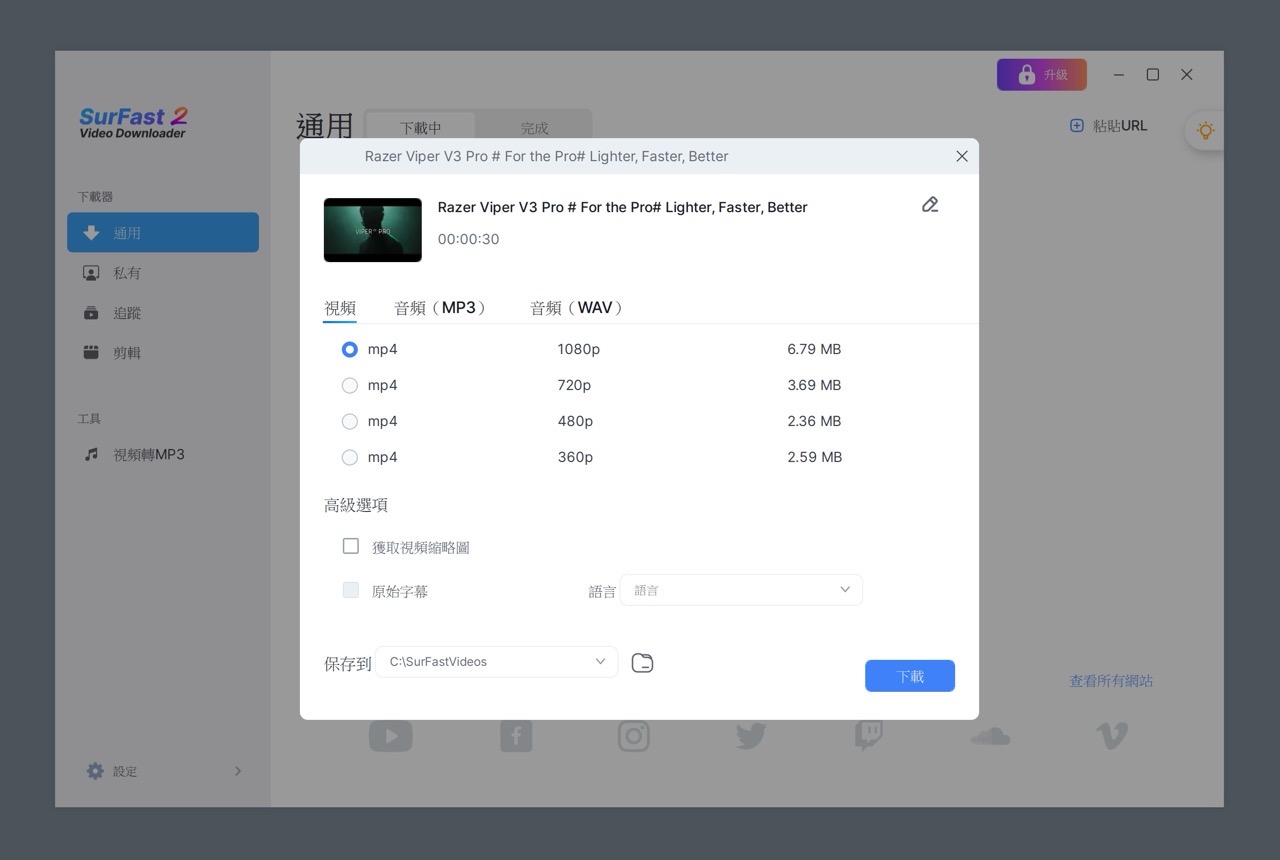Click the 升級 upgrade button
This screenshot has height=860, width=1280.
1042,75
